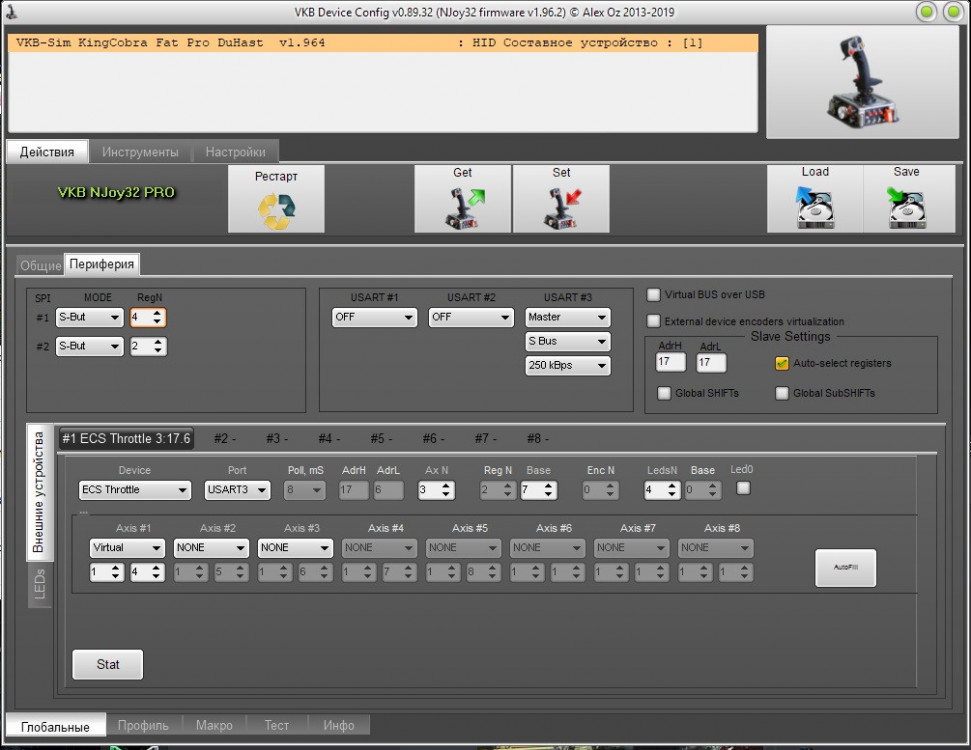Expand the 250 kBps baud rate dropdown
The image size is (971, 750).
(x=567, y=366)
